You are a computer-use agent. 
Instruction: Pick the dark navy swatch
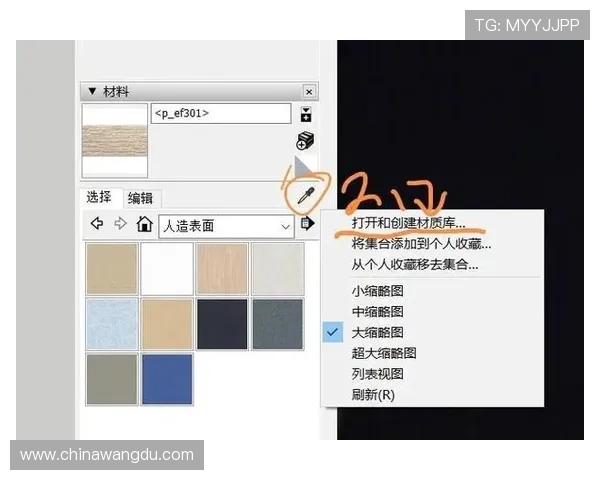click(x=222, y=324)
